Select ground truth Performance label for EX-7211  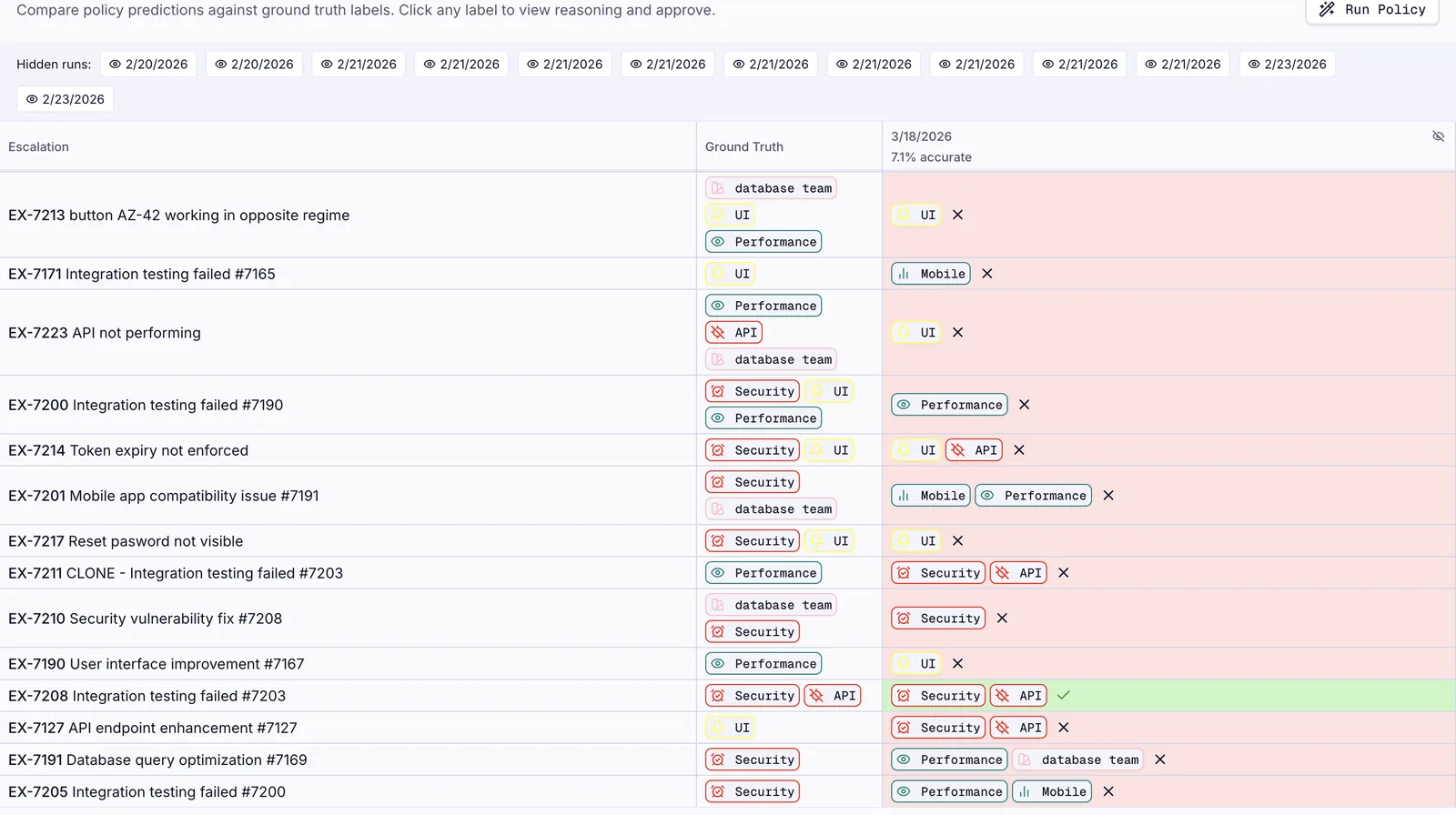click(763, 573)
